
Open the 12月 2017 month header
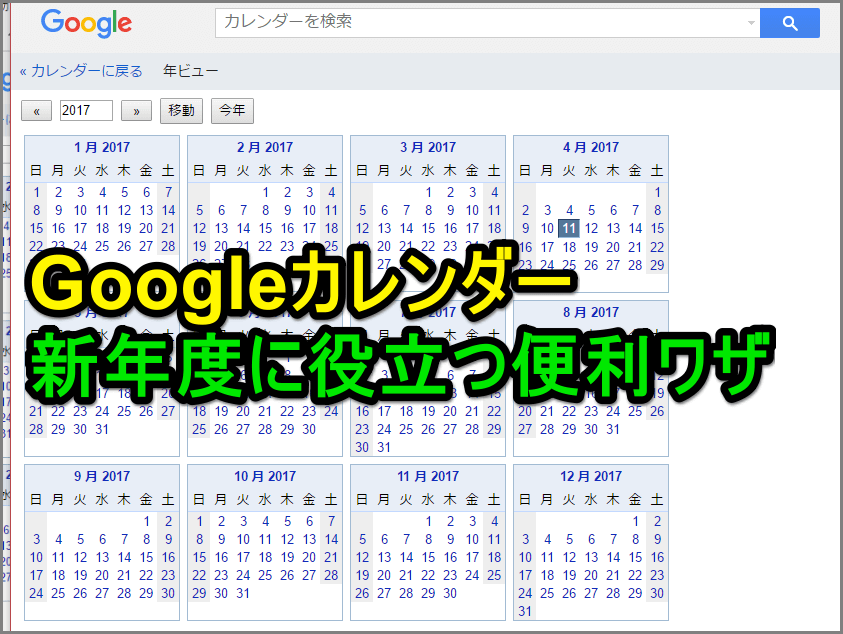(x=591, y=476)
